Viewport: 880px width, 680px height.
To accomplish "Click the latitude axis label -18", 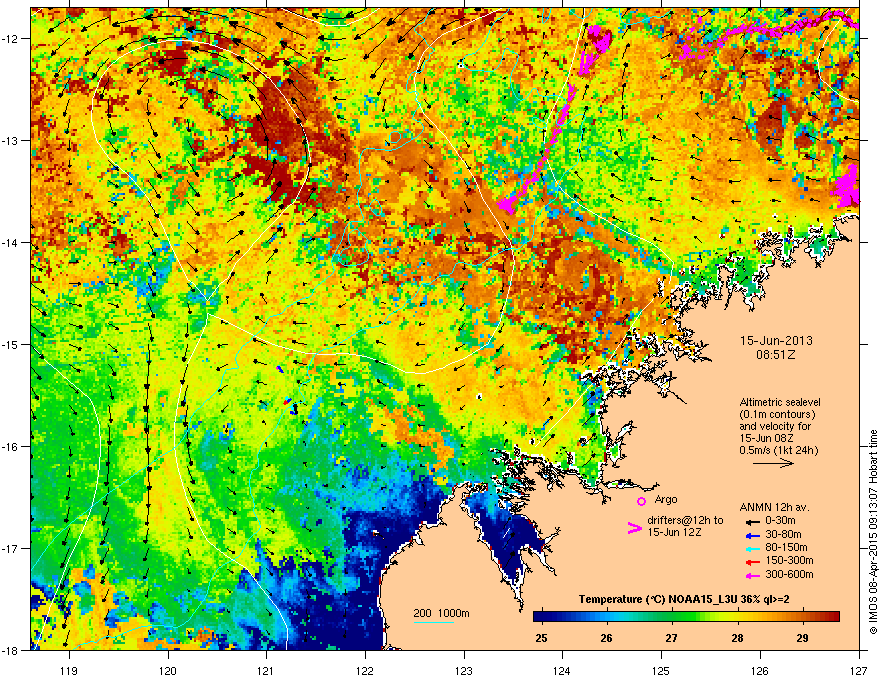I will click(x=11, y=650).
